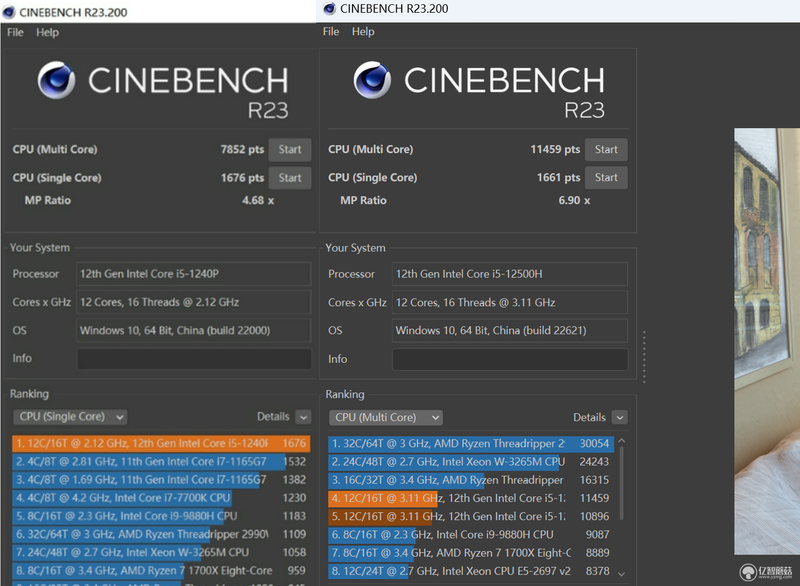Click 1676 pts single core score
The image size is (800, 586).
[242, 178]
